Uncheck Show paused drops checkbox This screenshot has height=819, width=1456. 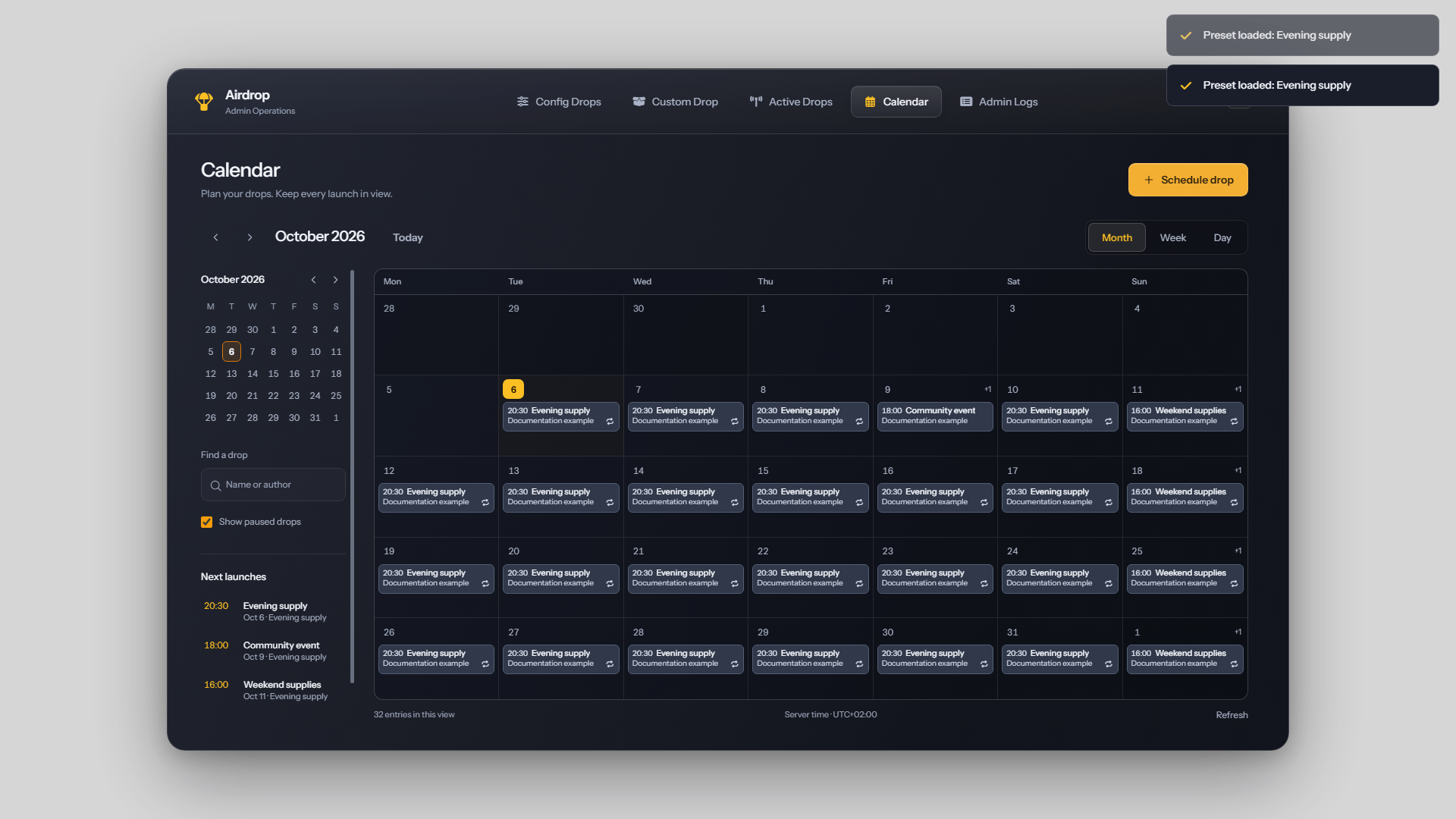point(206,522)
